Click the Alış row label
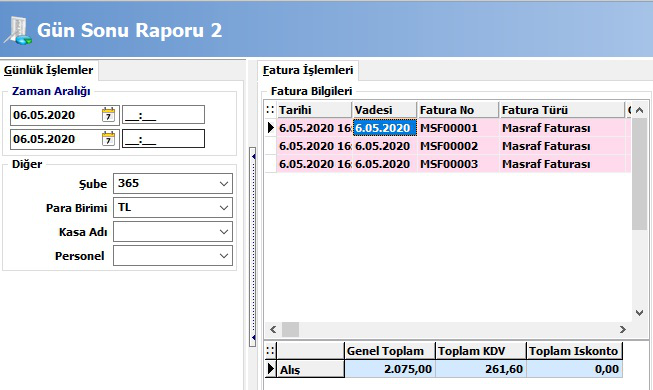Viewport: 653px width, 390px height. pos(310,369)
